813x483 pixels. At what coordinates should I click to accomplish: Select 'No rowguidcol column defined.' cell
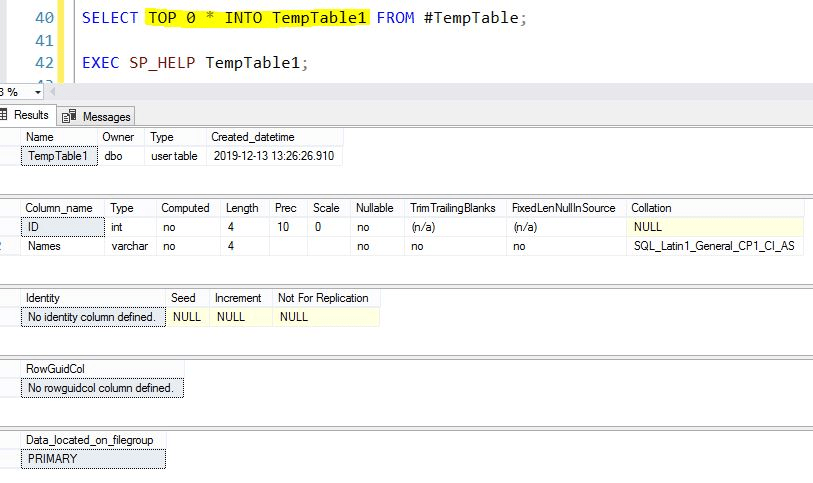point(102,388)
